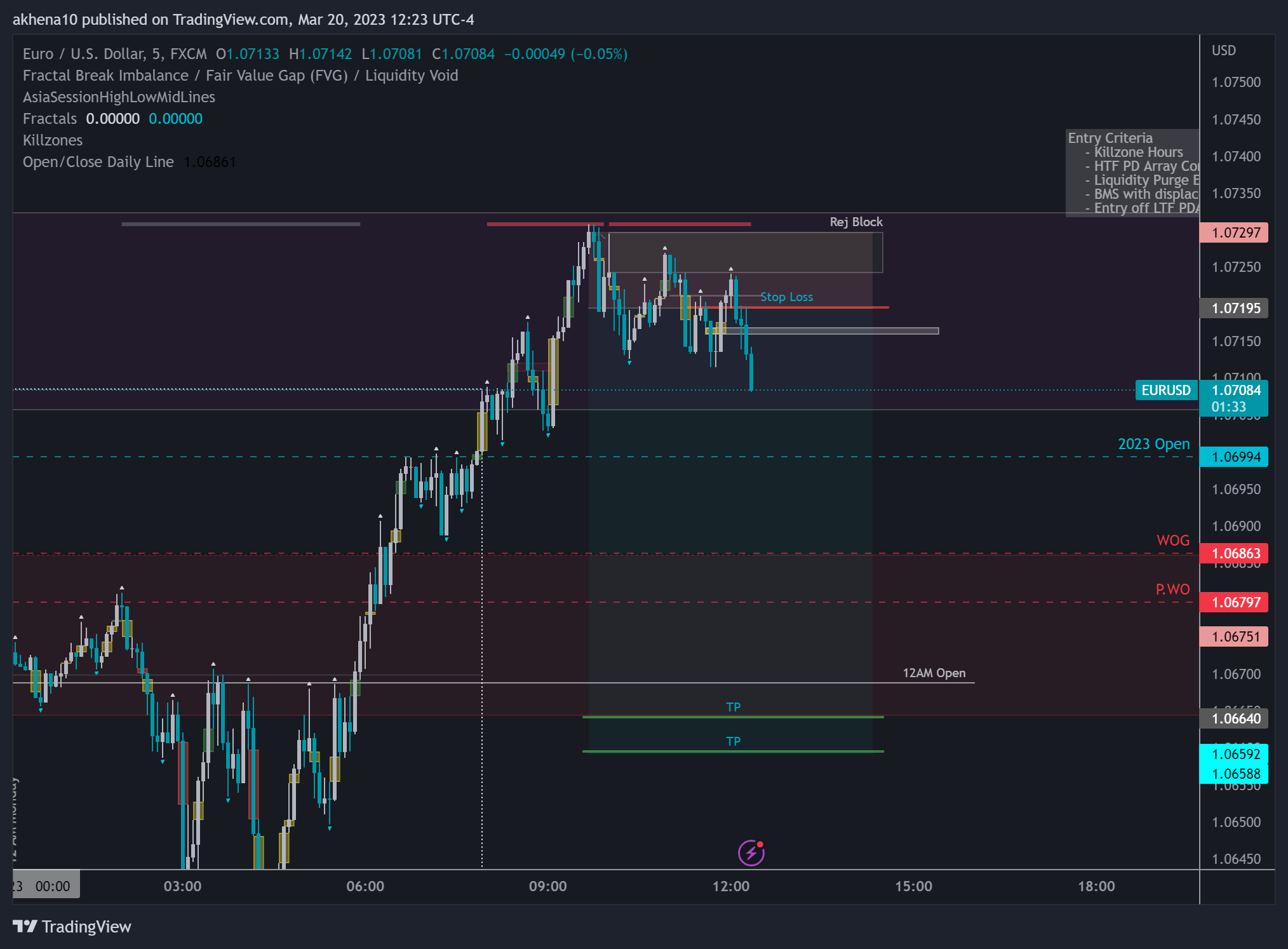
Task: Click the upper TP label
Action: coord(733,707)
